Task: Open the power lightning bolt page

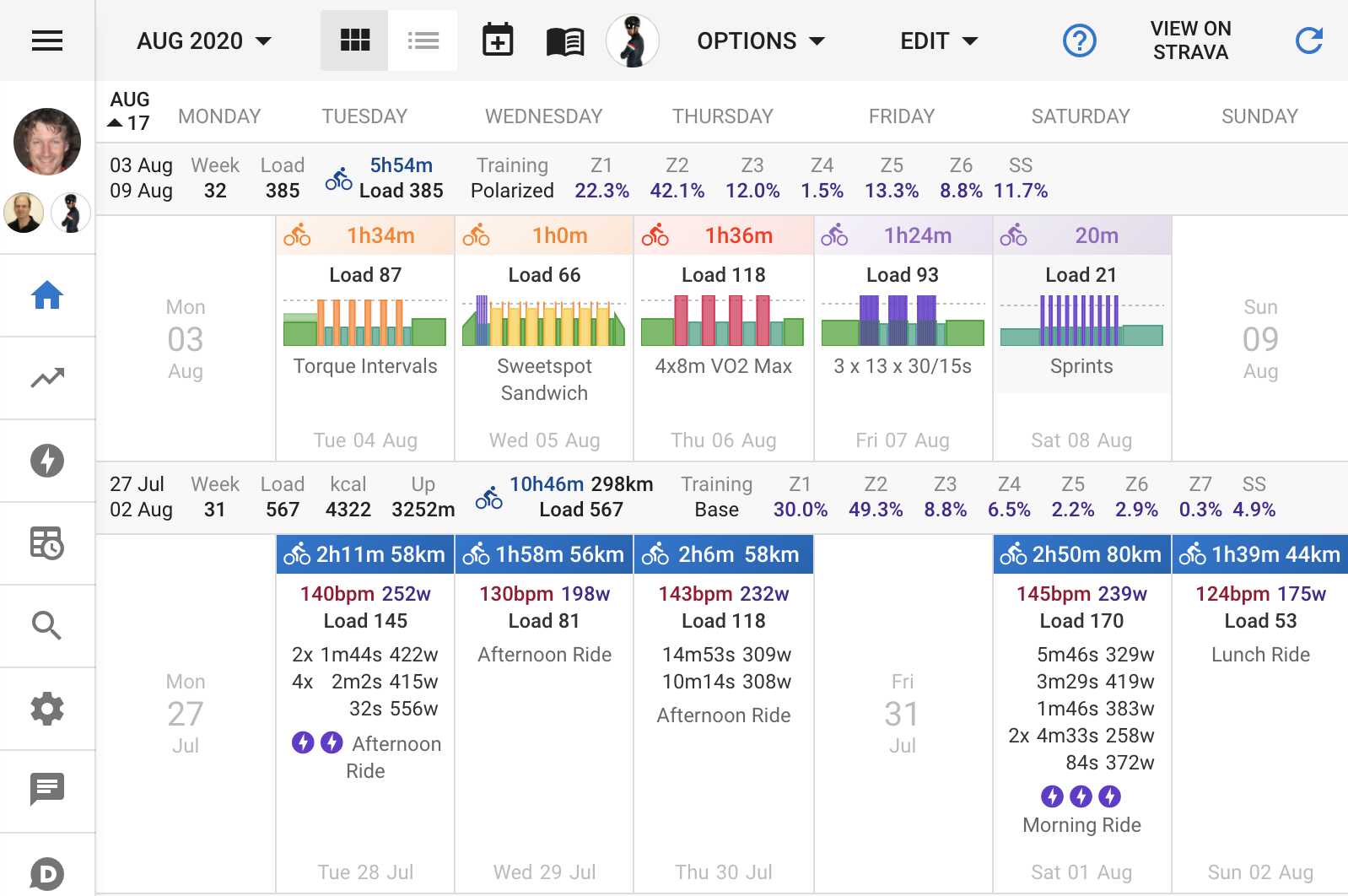Action: (47, 461)
